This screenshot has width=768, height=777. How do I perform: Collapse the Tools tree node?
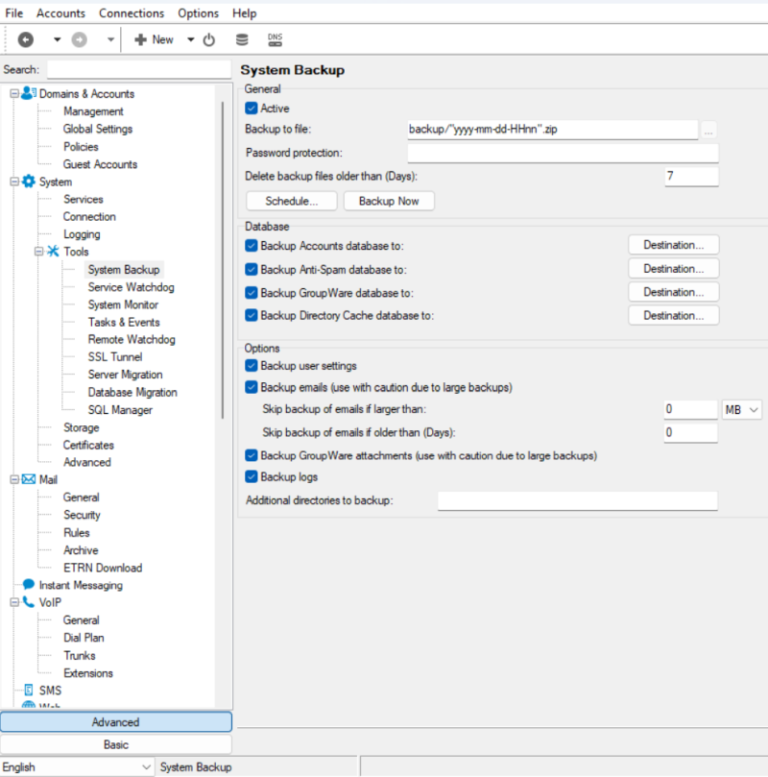click(x=39, y=252)
